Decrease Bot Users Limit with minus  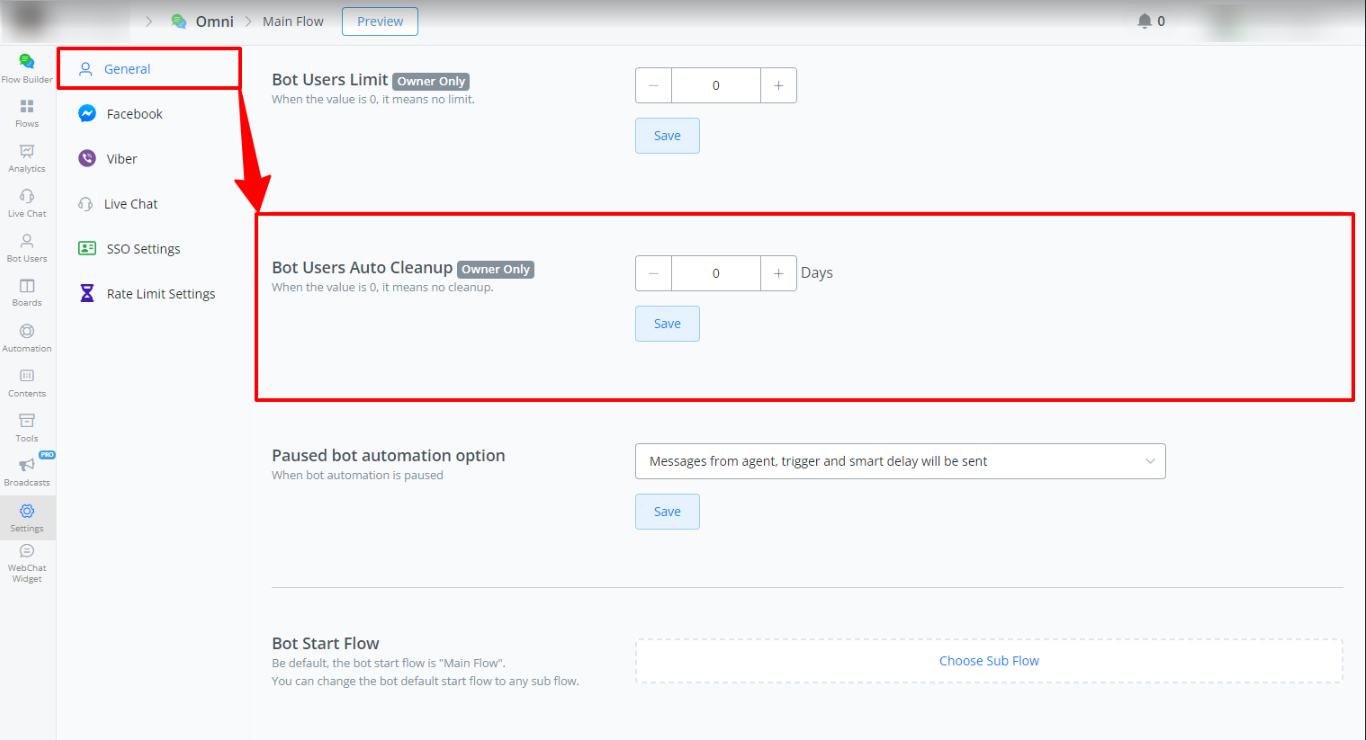tap(653, 86)
